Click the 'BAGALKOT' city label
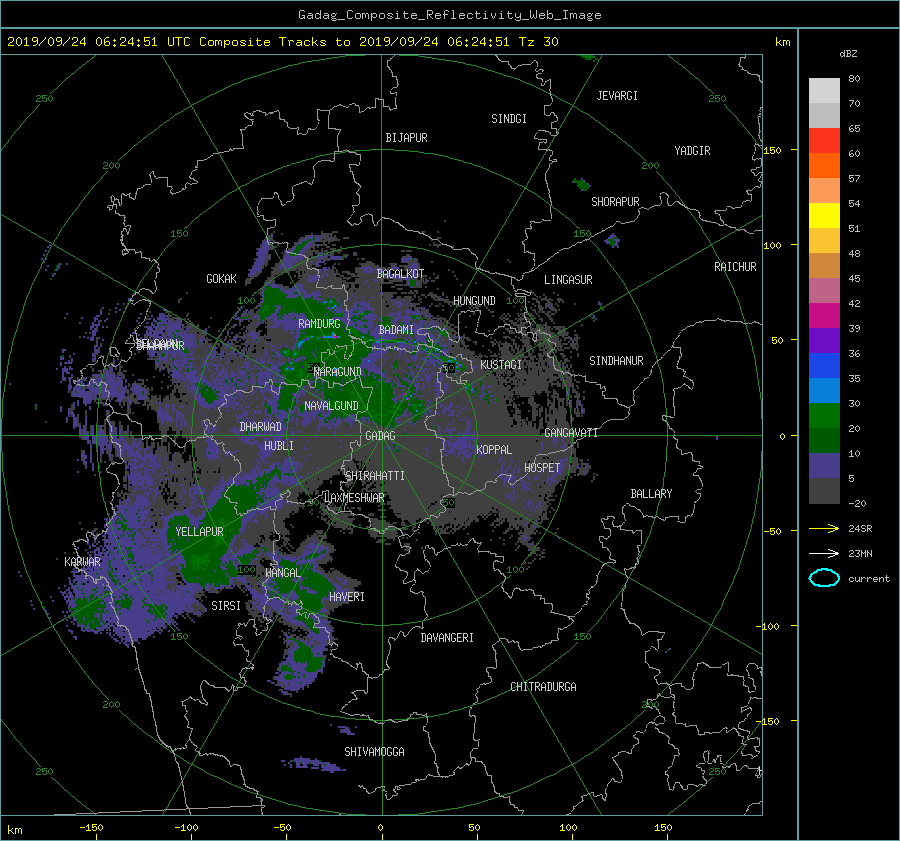This screenshot has height=841, width=900. (400, 274)
